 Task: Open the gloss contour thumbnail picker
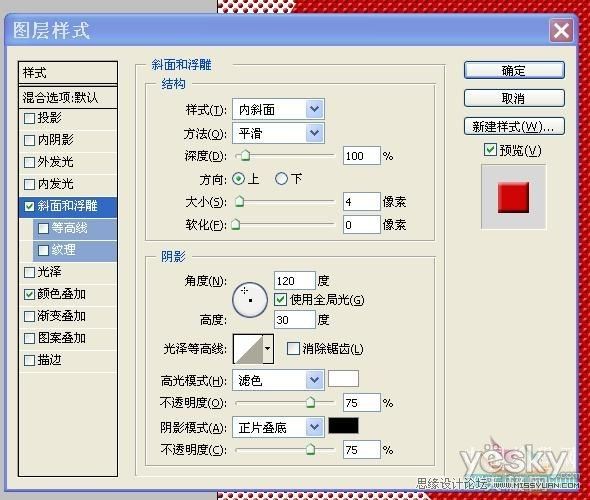248,349
